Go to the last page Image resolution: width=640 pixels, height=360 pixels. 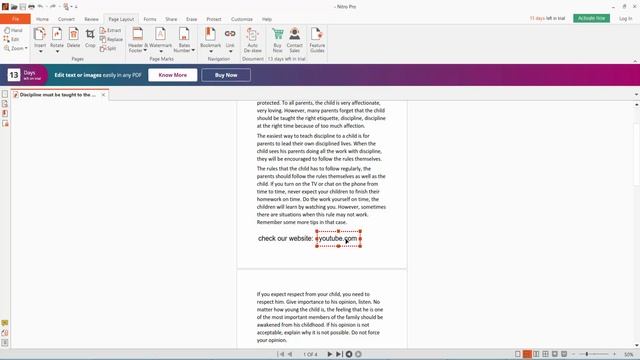(x=339, y=354)
